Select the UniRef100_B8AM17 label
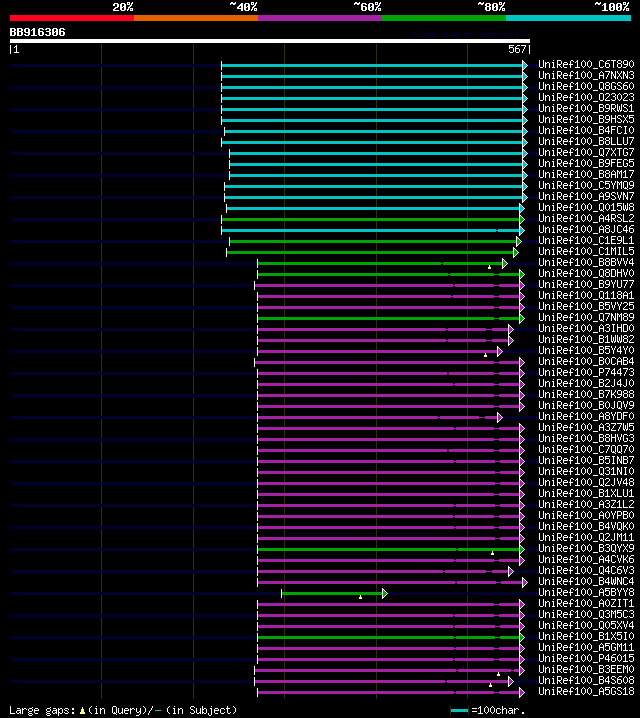The image size is (640, 718). (586, 174)
